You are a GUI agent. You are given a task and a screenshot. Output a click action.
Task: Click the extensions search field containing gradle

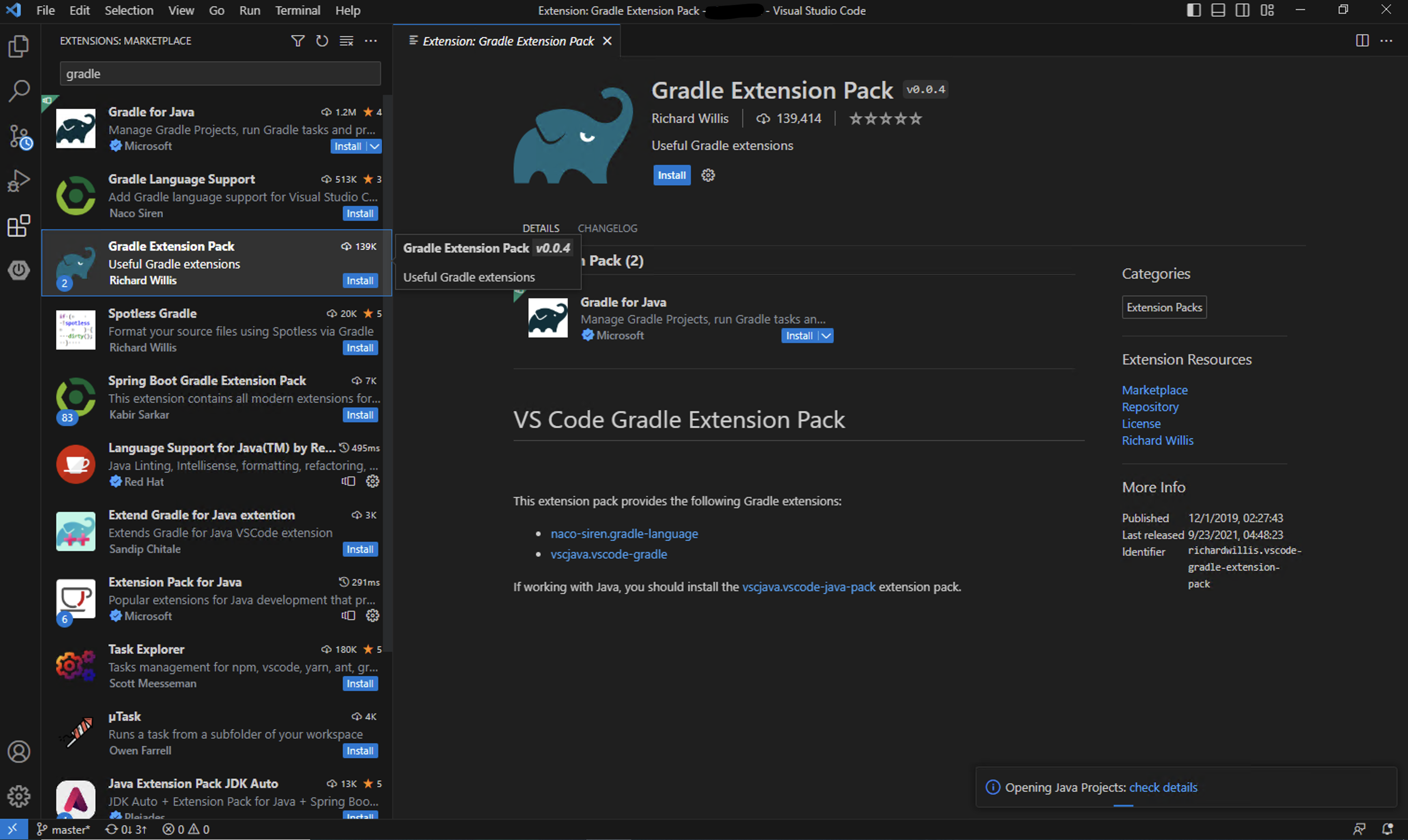pyautogui.click(x=220, y=74)
